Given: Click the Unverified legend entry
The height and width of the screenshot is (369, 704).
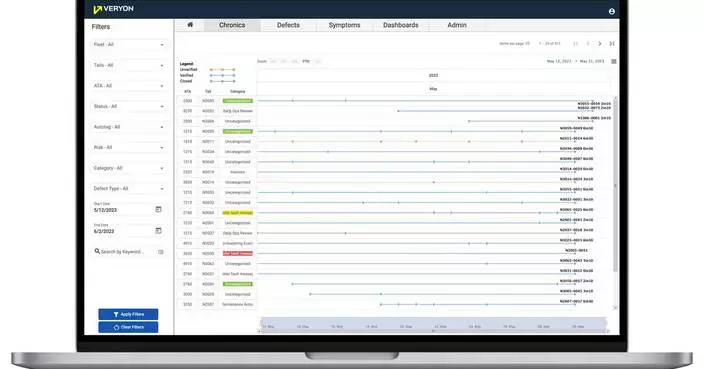Looking at the screenshot, I should coord(207,70).
